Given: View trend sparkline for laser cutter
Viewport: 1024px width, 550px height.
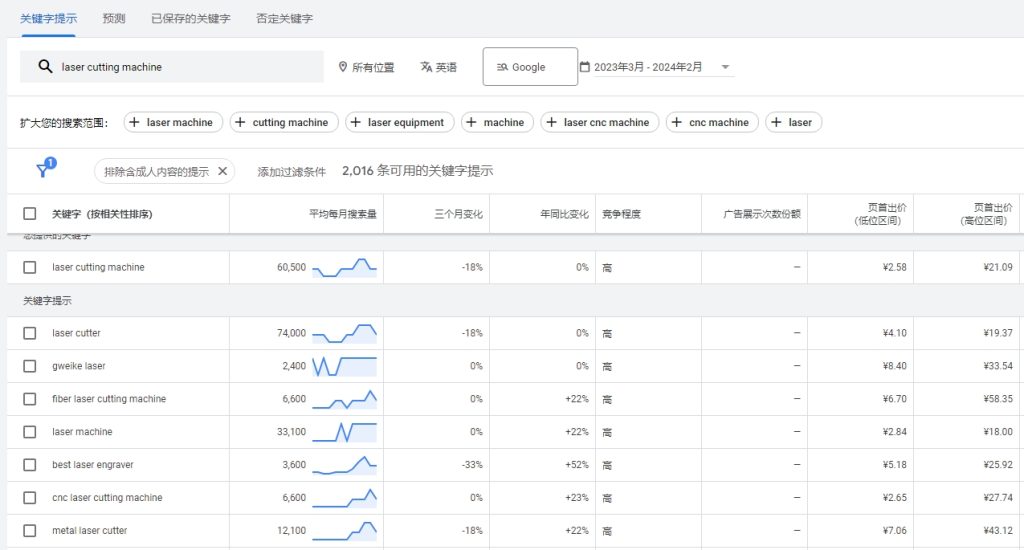Looking at the screenshot, I should (x=344, y=333).
